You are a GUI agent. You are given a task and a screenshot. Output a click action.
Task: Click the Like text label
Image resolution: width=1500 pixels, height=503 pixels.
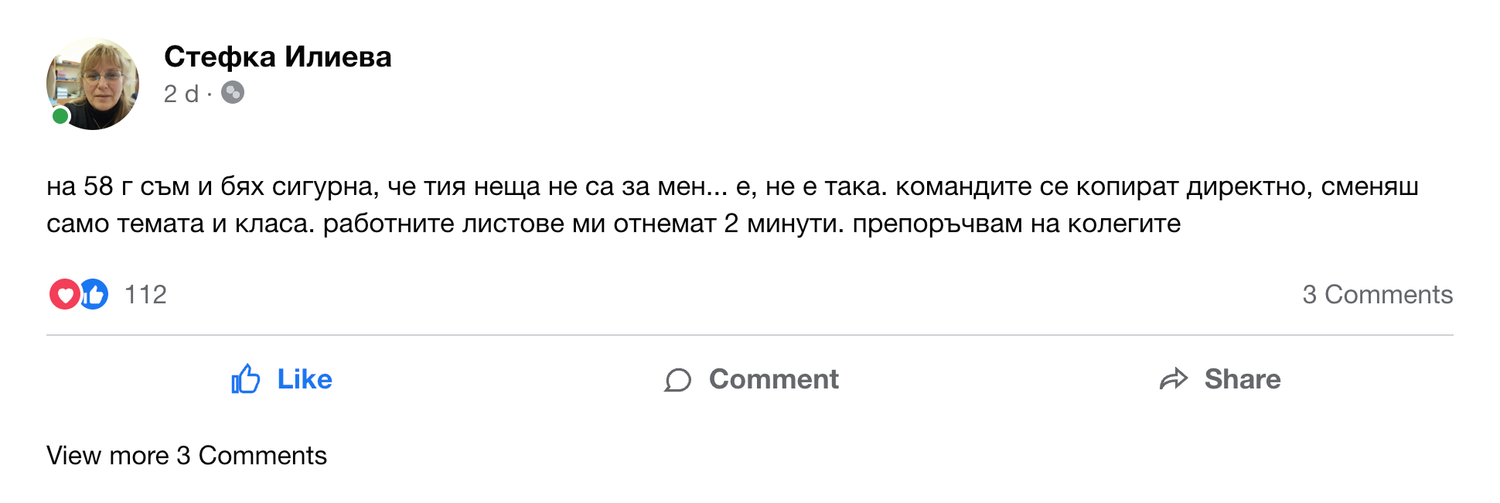305,379
